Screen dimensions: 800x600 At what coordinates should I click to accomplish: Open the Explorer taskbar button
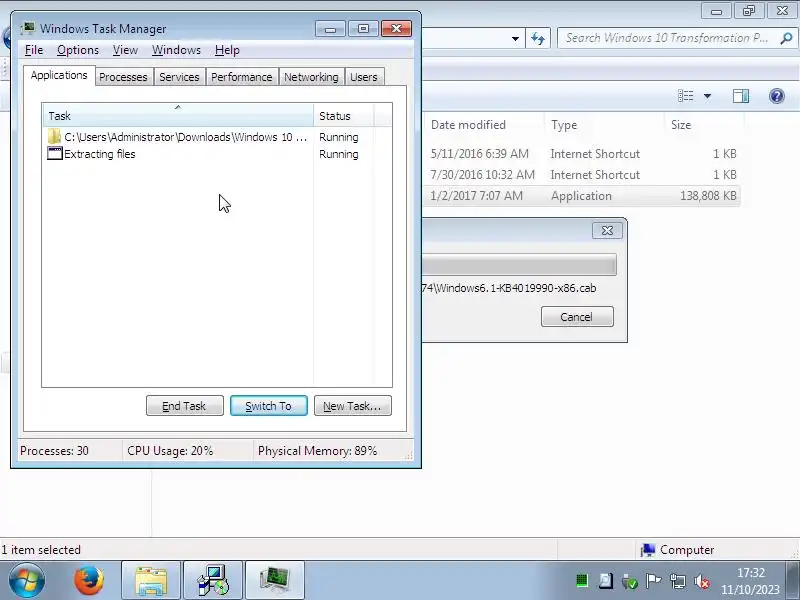pyautogui.click(x=151, y=581)
